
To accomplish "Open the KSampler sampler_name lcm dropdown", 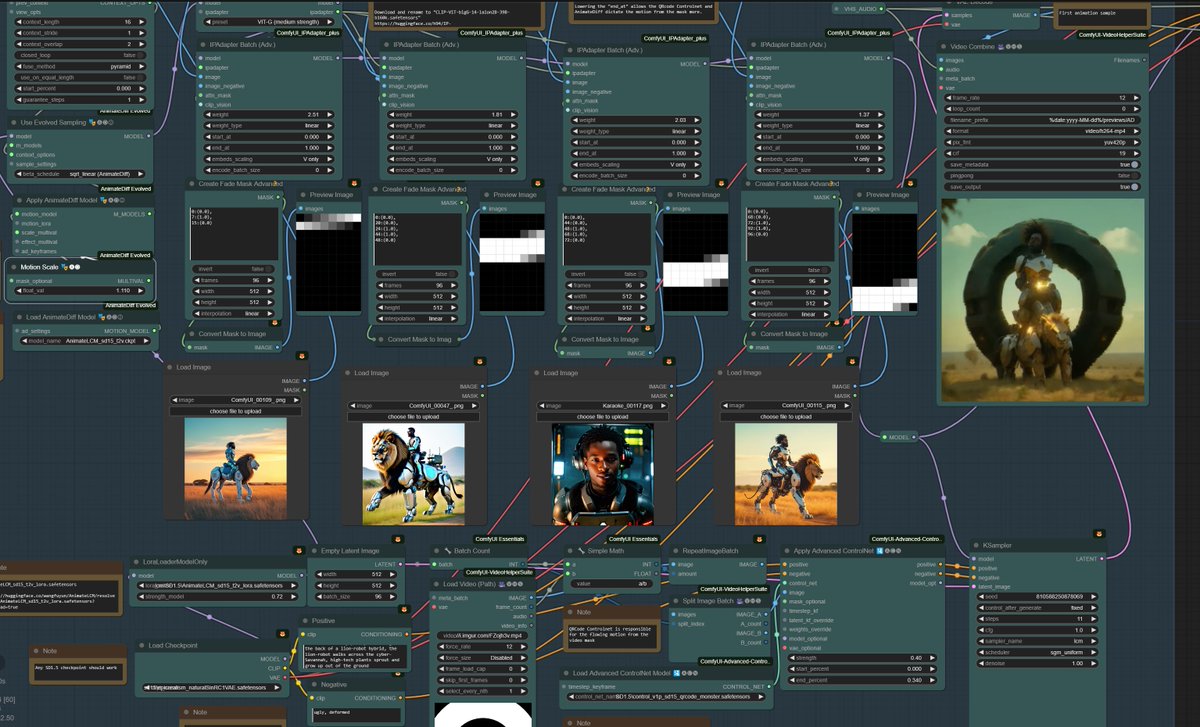I will pos(1039,641).
